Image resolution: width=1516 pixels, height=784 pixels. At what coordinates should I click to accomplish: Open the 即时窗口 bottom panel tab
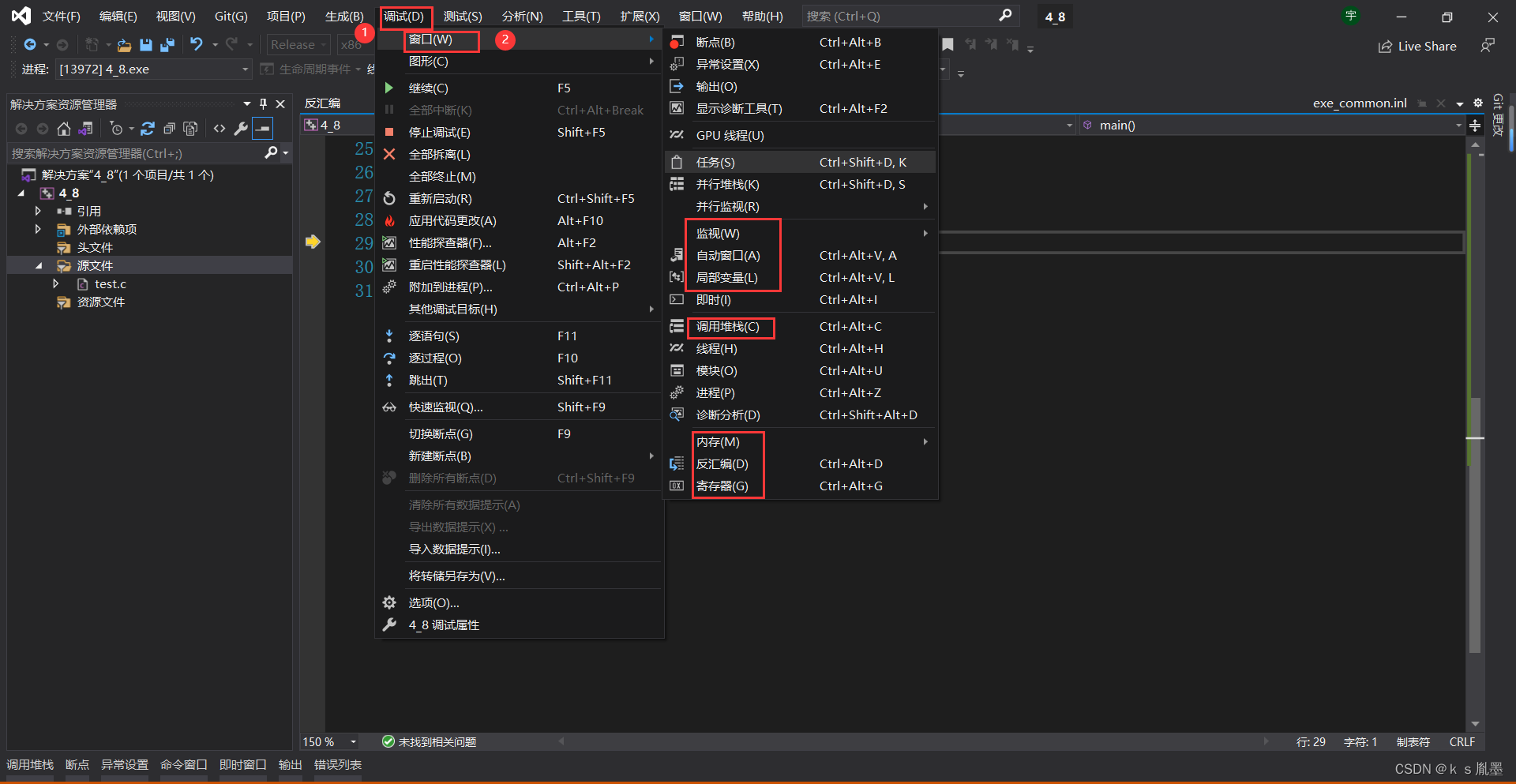[243, 765]
